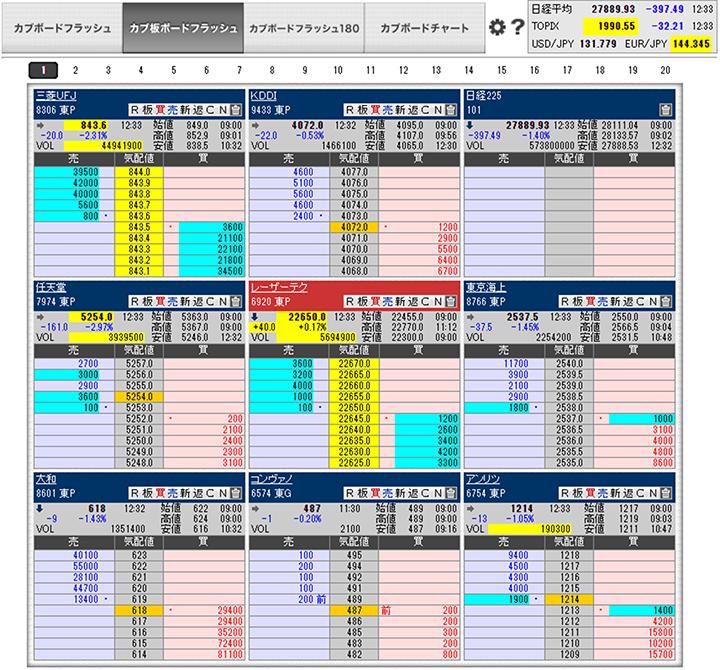The image size is (720, 670).
Task: Click sell quantity 1900 at 1214
Action: tap(497, 599)
